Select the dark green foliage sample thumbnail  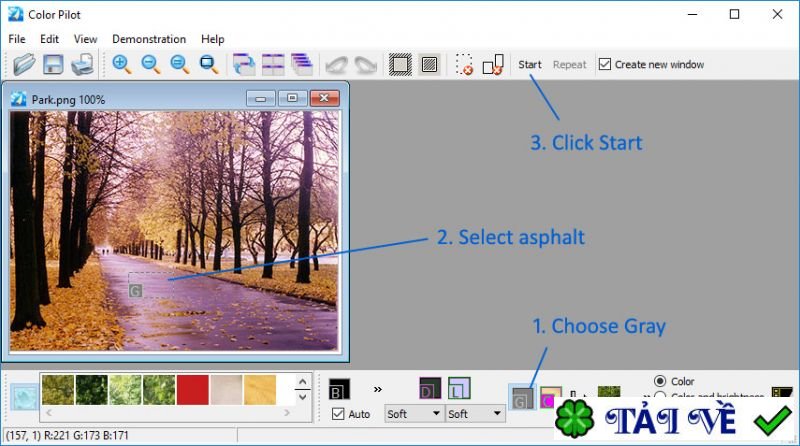pos(91,390)
